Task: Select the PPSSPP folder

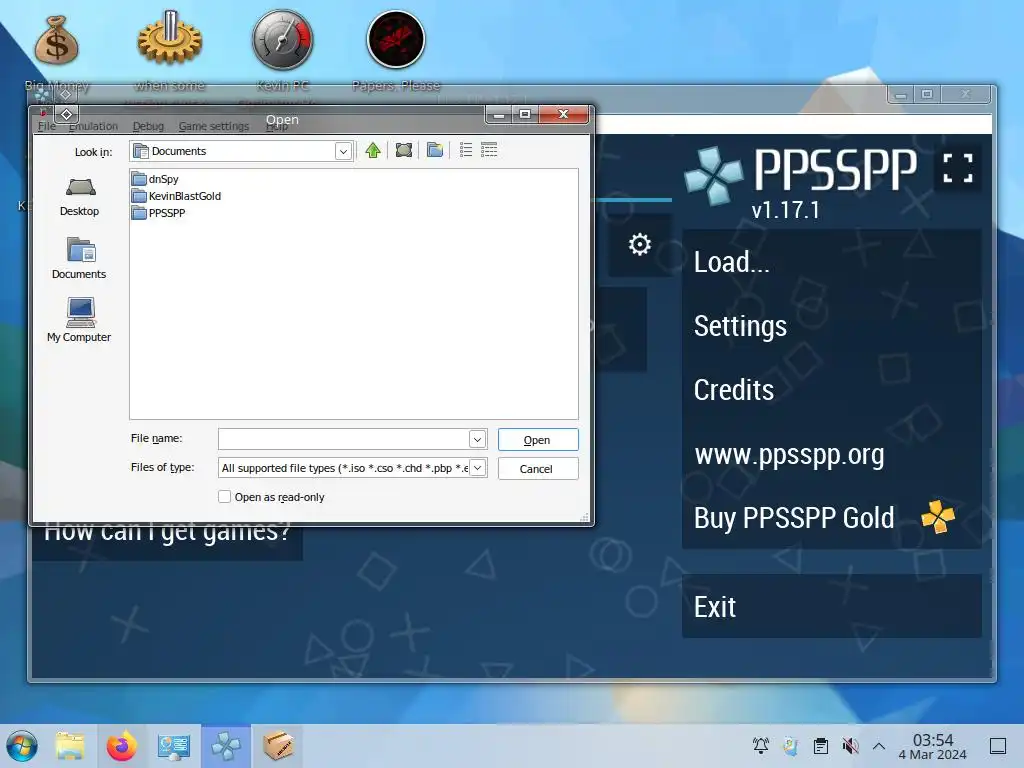Action: 159,213
